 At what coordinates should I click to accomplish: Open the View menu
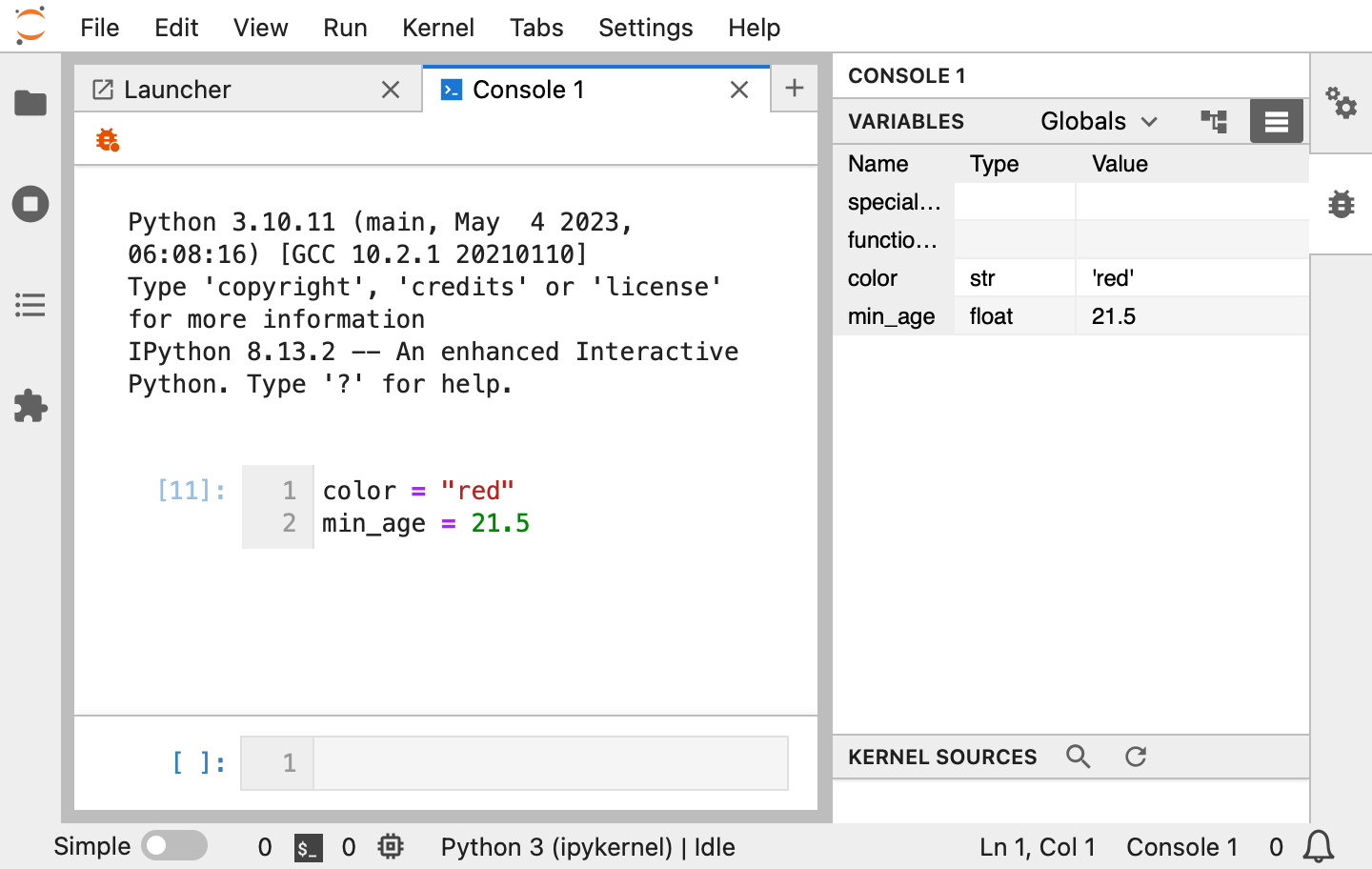[261, 28]
